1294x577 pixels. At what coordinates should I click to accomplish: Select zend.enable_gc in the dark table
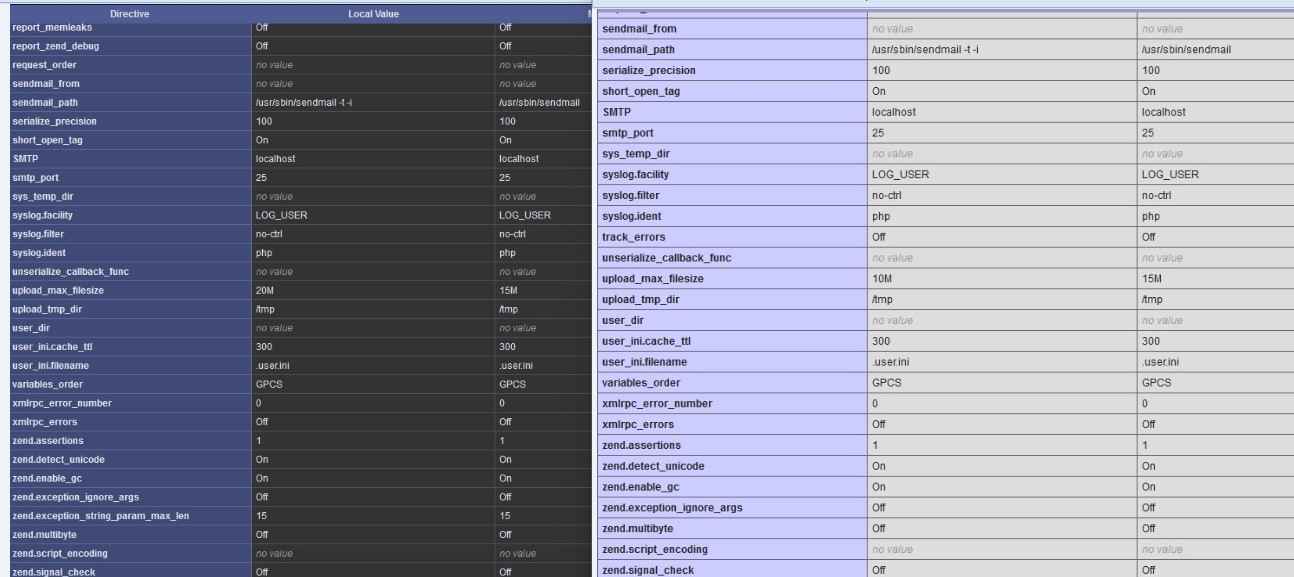46,477
